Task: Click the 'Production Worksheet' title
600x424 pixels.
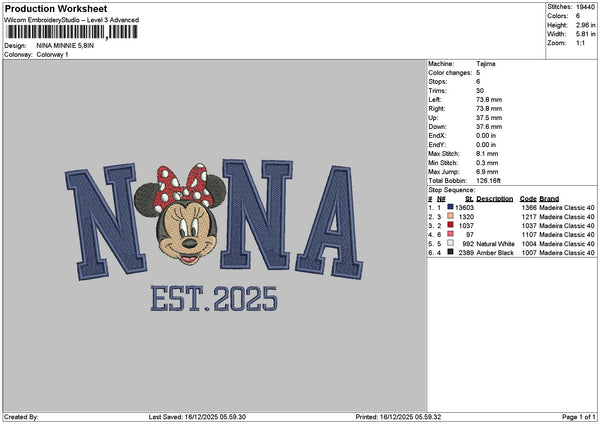Action: [56, 9]
